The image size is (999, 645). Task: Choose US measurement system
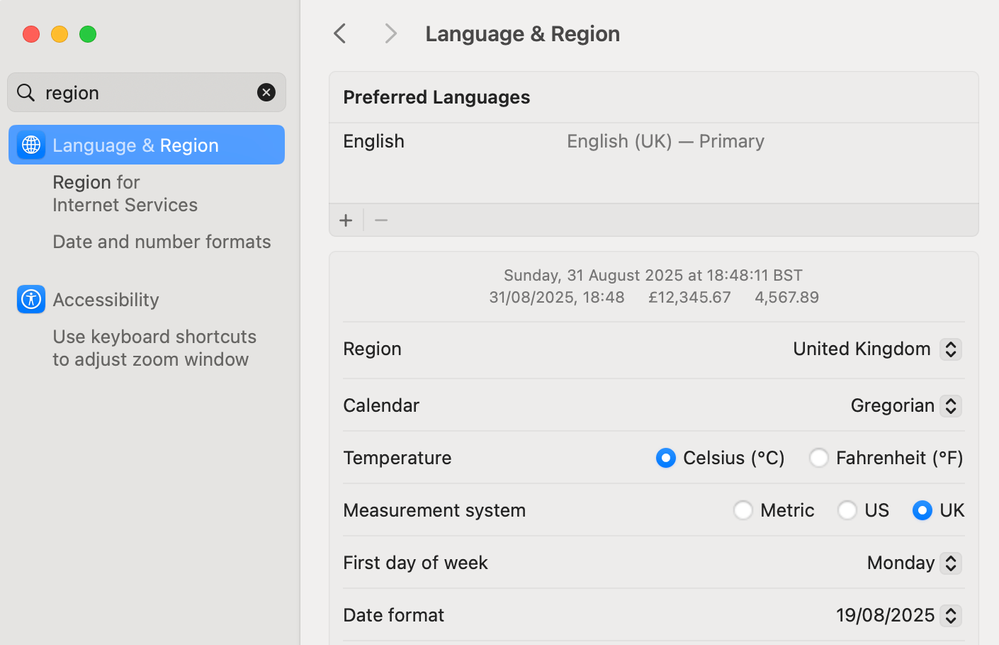click(847, 510)
